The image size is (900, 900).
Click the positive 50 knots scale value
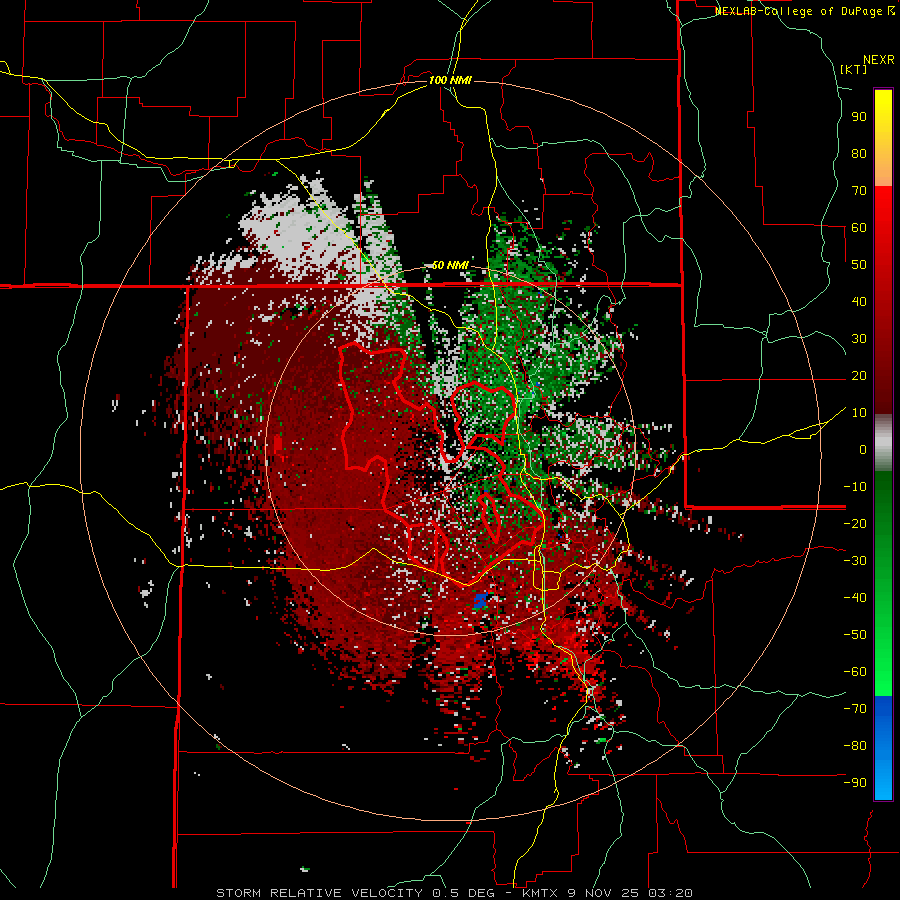coord(859,265)
